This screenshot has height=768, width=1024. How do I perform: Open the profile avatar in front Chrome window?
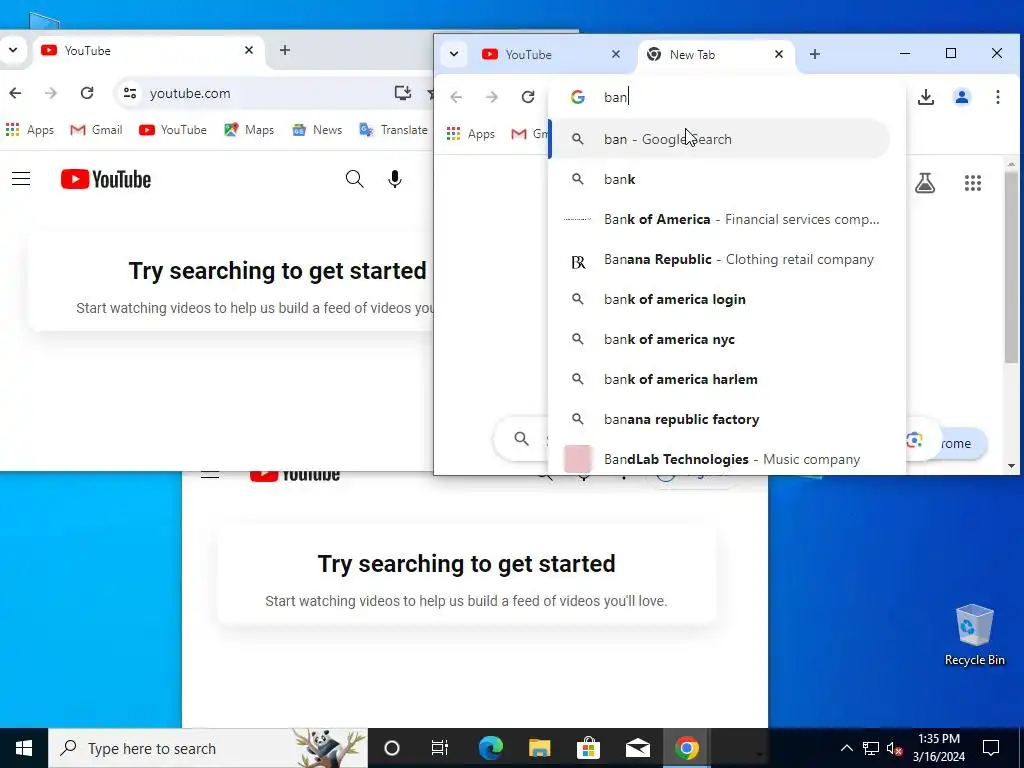pyautogui.click(x=961, y=97)
